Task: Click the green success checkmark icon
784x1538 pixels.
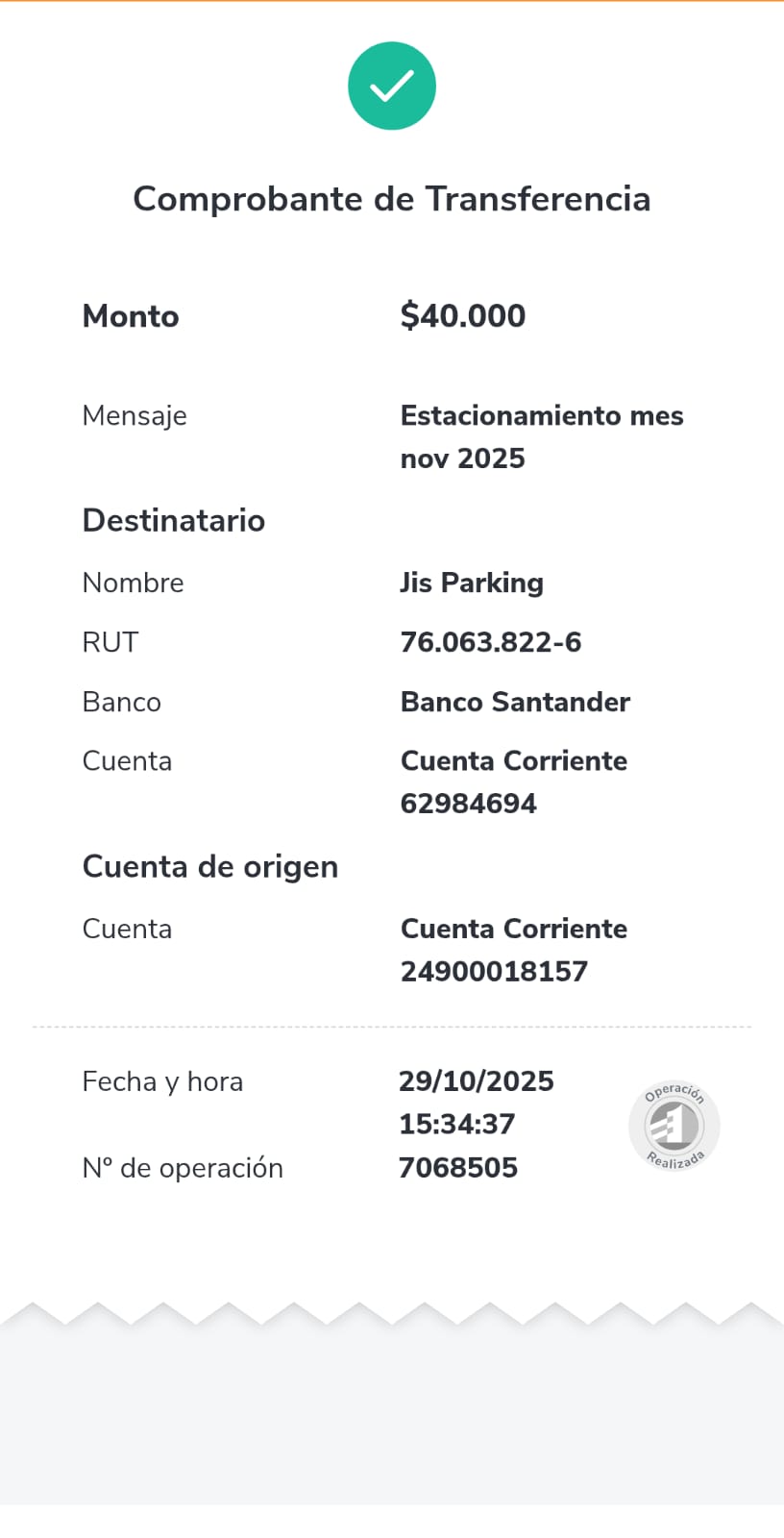Action: pos(392,86)
